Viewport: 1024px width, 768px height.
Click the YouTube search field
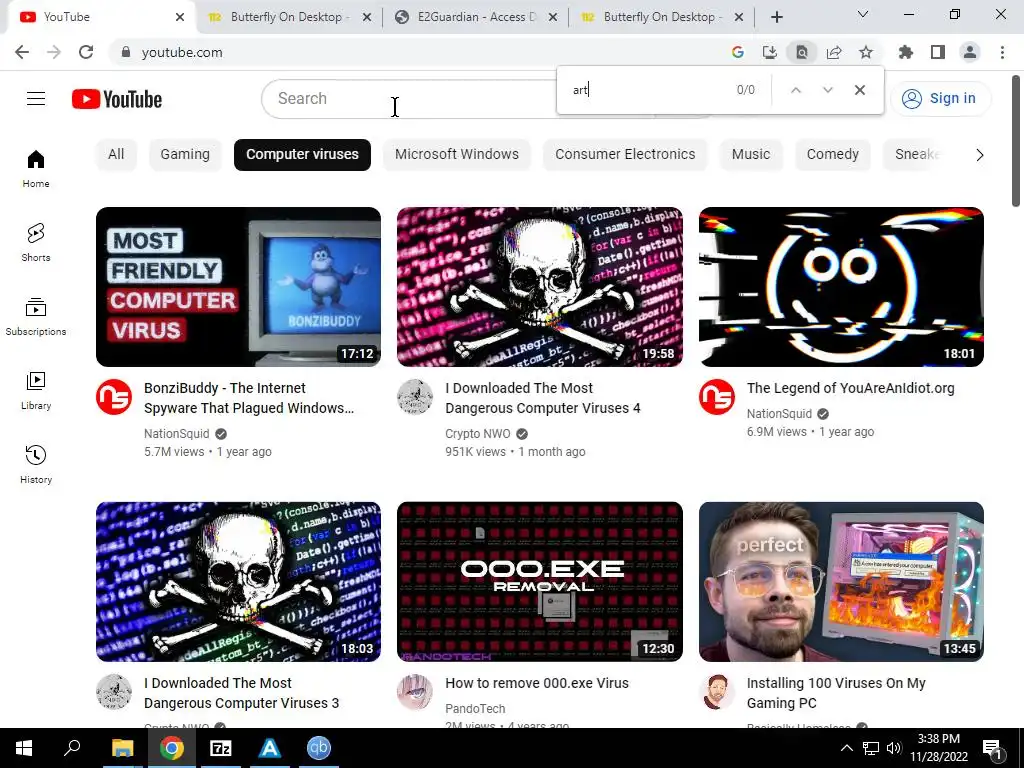pos(411,99)
